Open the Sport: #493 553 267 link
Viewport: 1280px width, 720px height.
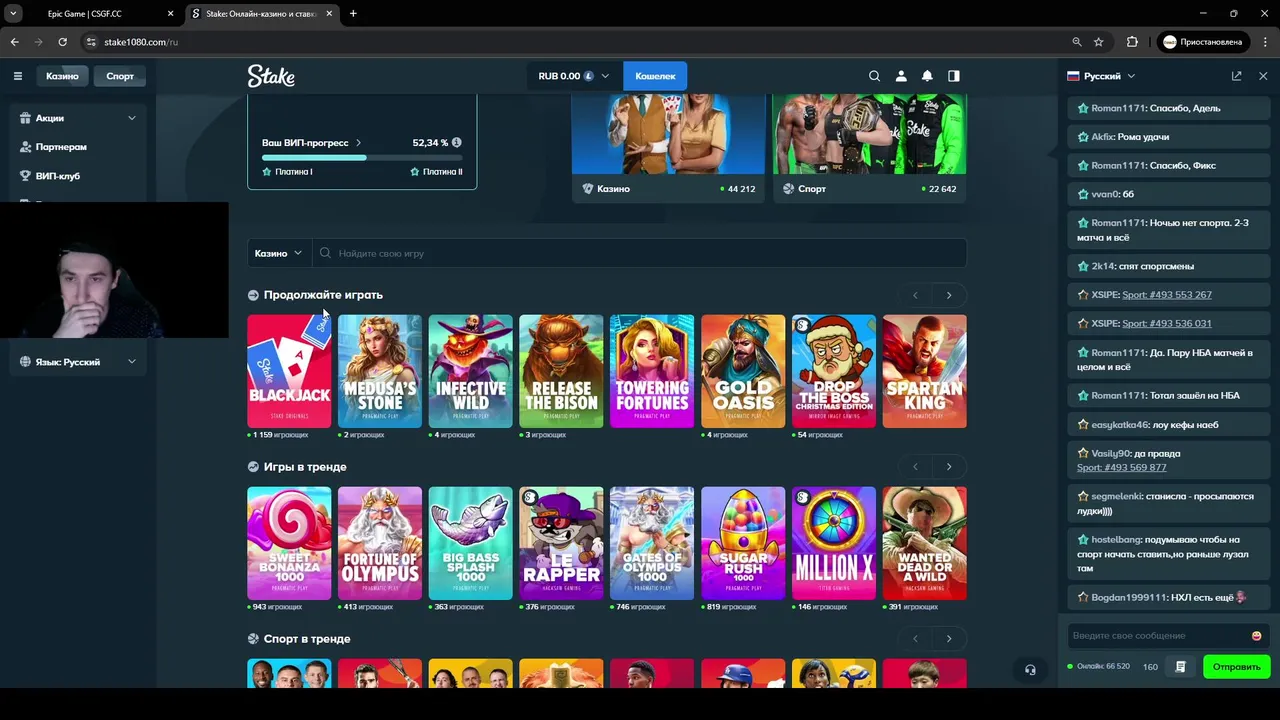tap(1167, 295)
